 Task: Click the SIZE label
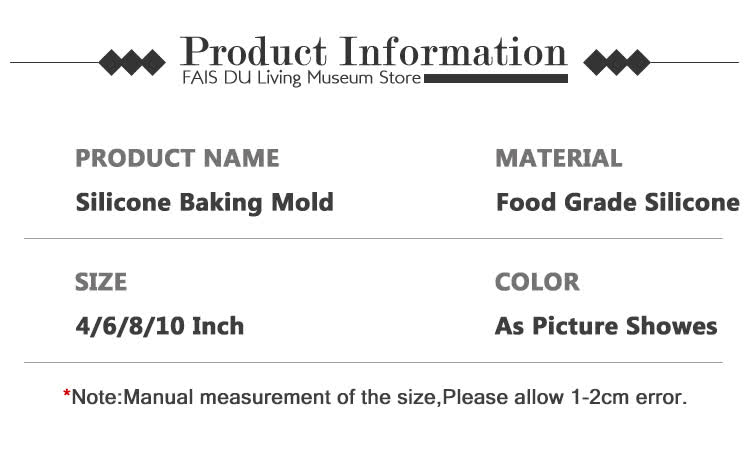101,282
